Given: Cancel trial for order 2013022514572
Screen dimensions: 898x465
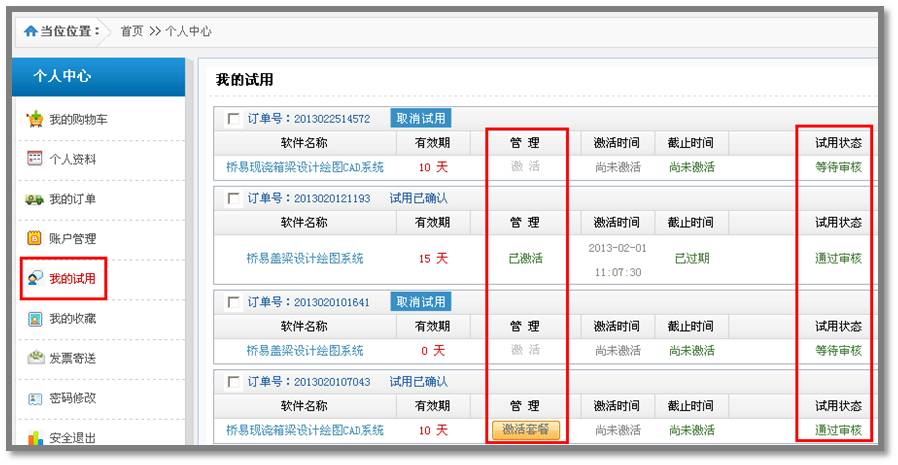Looking at the screenshot, I should click(420, 118).
